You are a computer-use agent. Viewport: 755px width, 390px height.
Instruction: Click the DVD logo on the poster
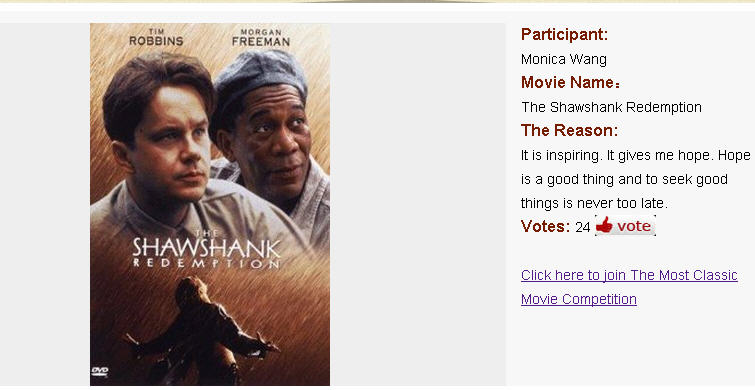(x=100, y=371)
